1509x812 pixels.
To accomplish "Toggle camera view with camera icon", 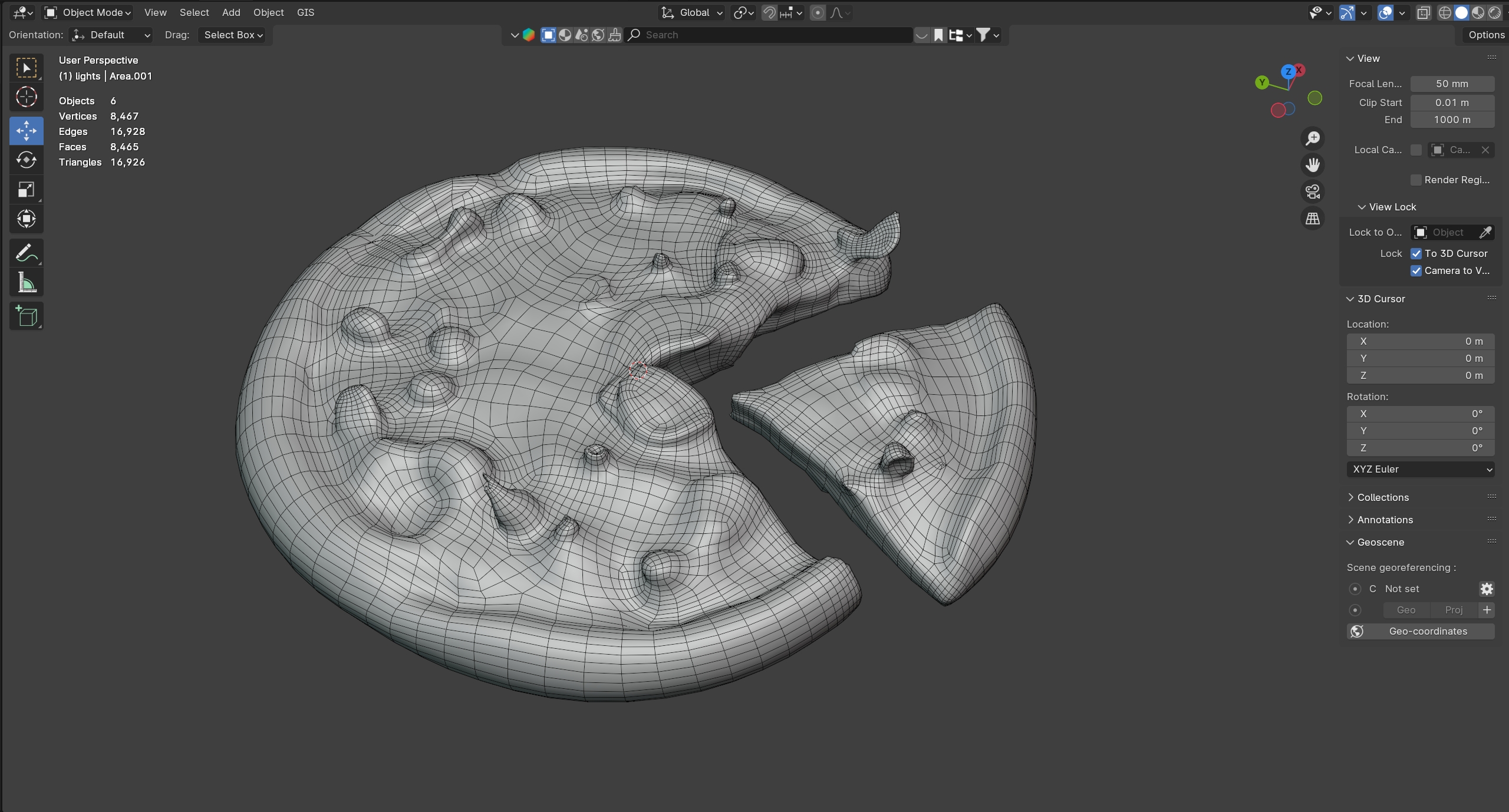I will 1312,192.
